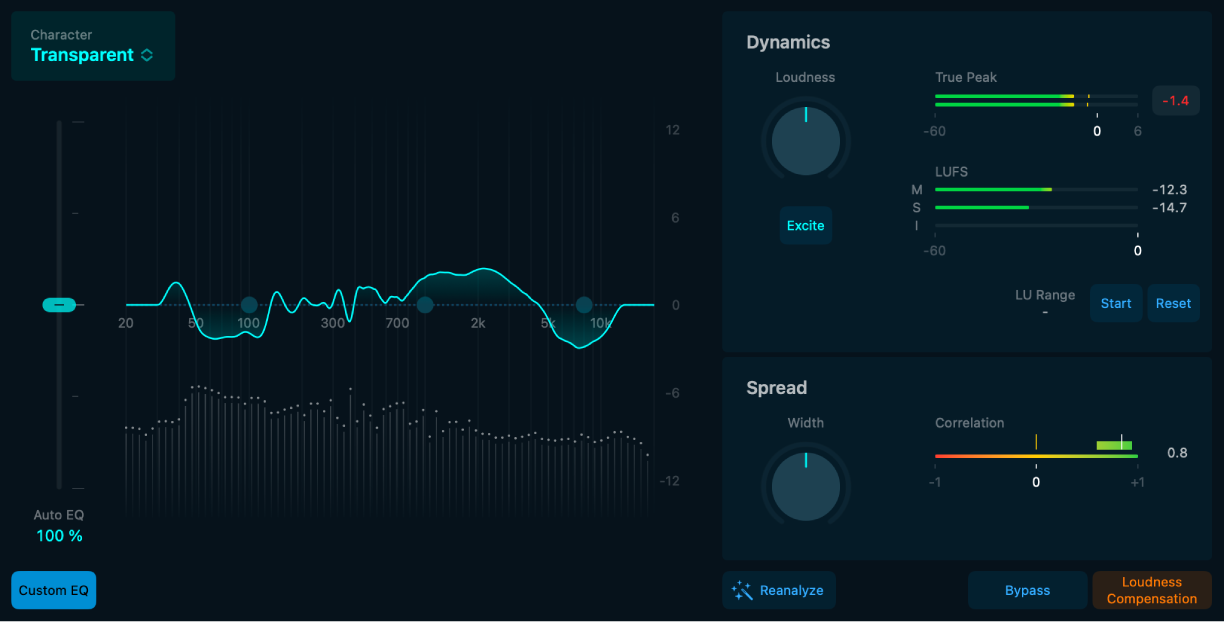Select the EQ node near 1 kHz

tap(425, 305)
